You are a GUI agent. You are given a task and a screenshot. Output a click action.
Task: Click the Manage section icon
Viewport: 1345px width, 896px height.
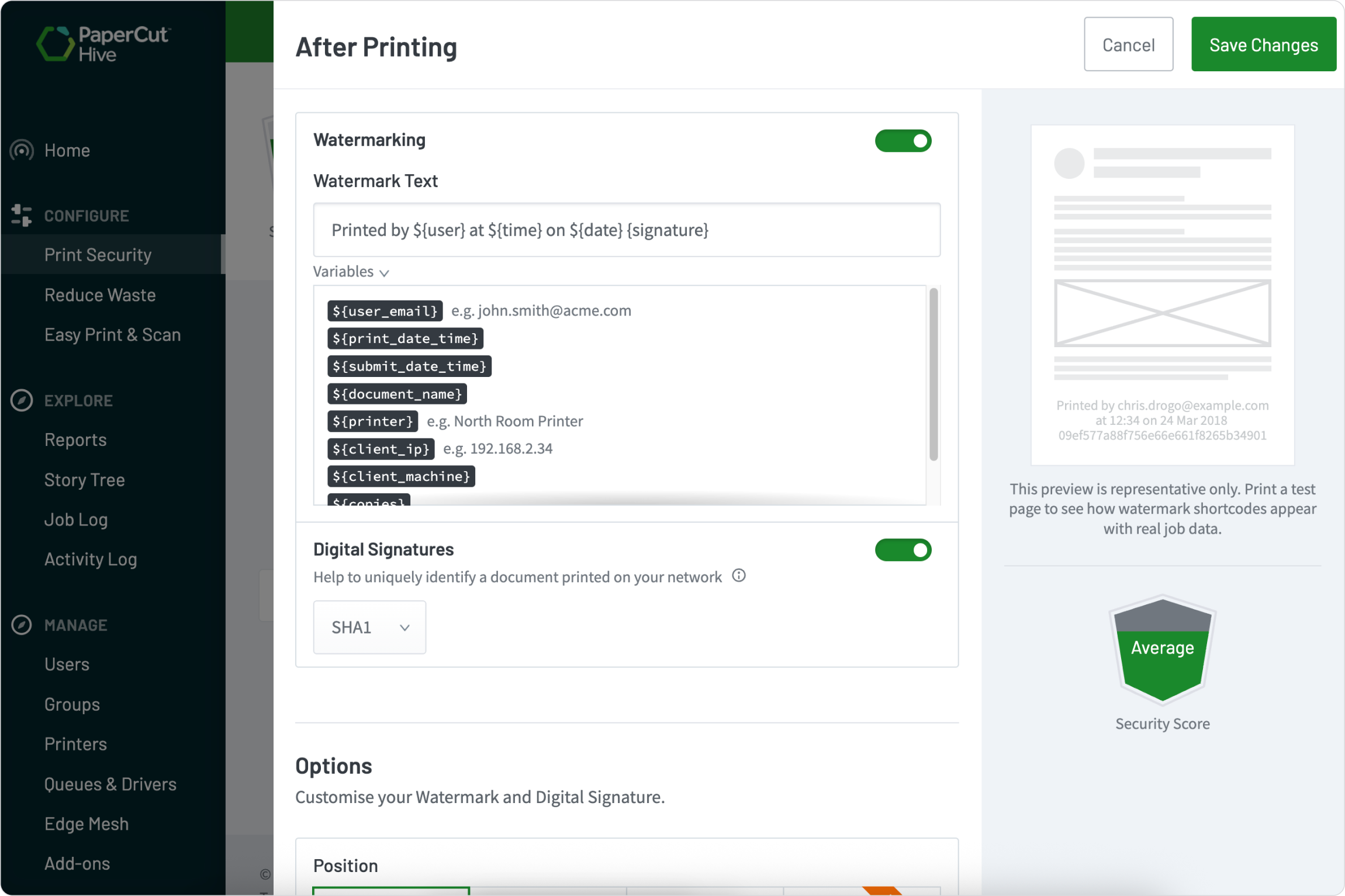[21, 624]
